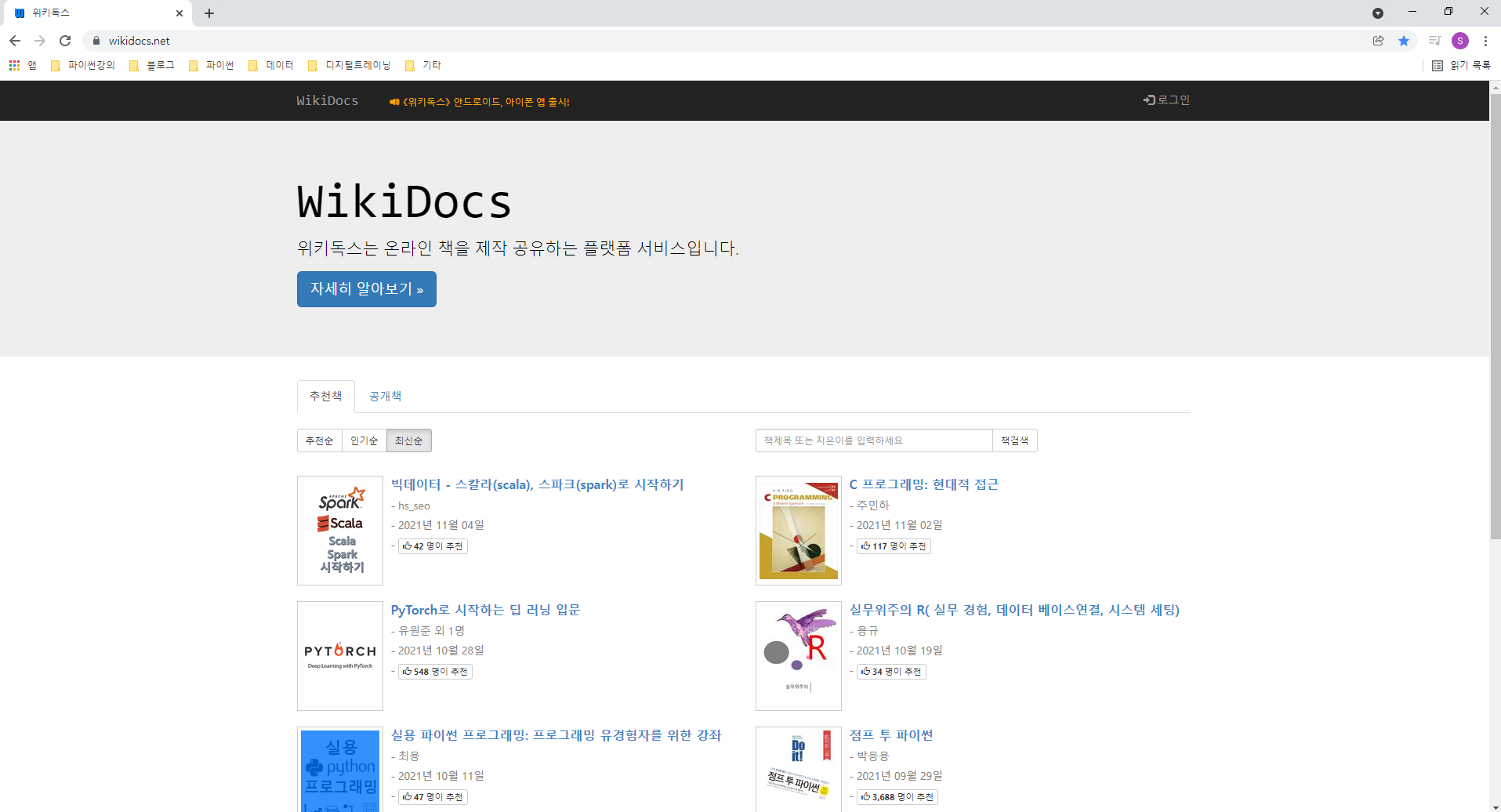Image resolution: width=1501 pixels, height=812 pixels.
Task: Click the page vertical scrollbar thumb
Action: [1495, 316]
